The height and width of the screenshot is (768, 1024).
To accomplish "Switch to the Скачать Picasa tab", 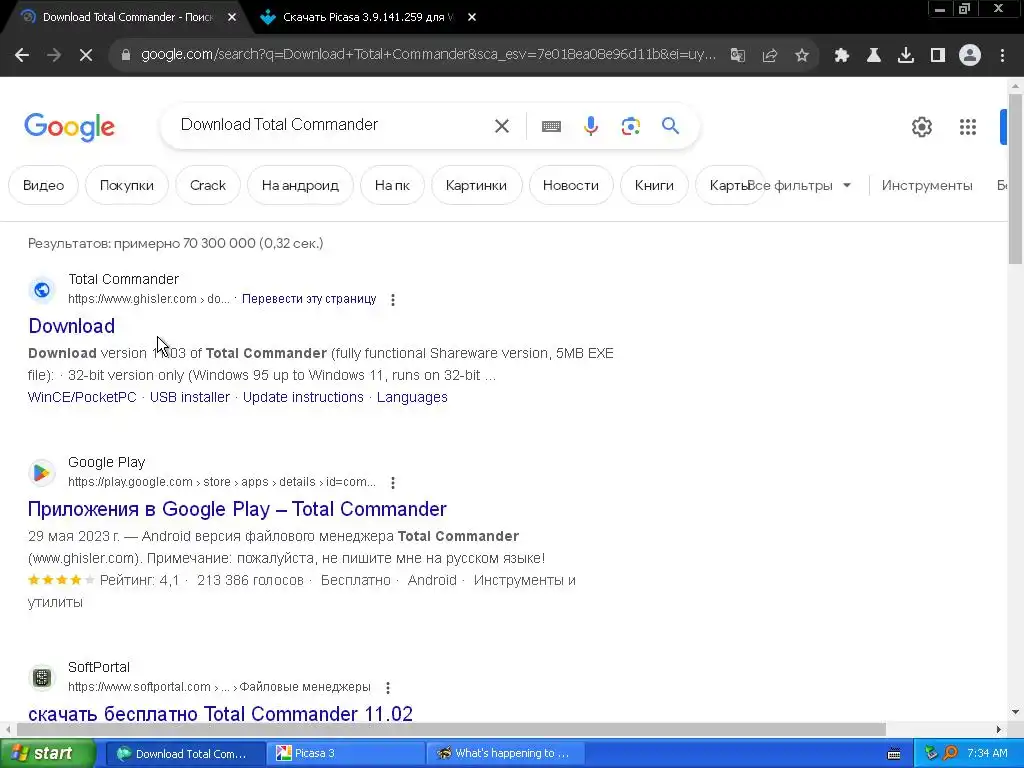I will (366, 18).
